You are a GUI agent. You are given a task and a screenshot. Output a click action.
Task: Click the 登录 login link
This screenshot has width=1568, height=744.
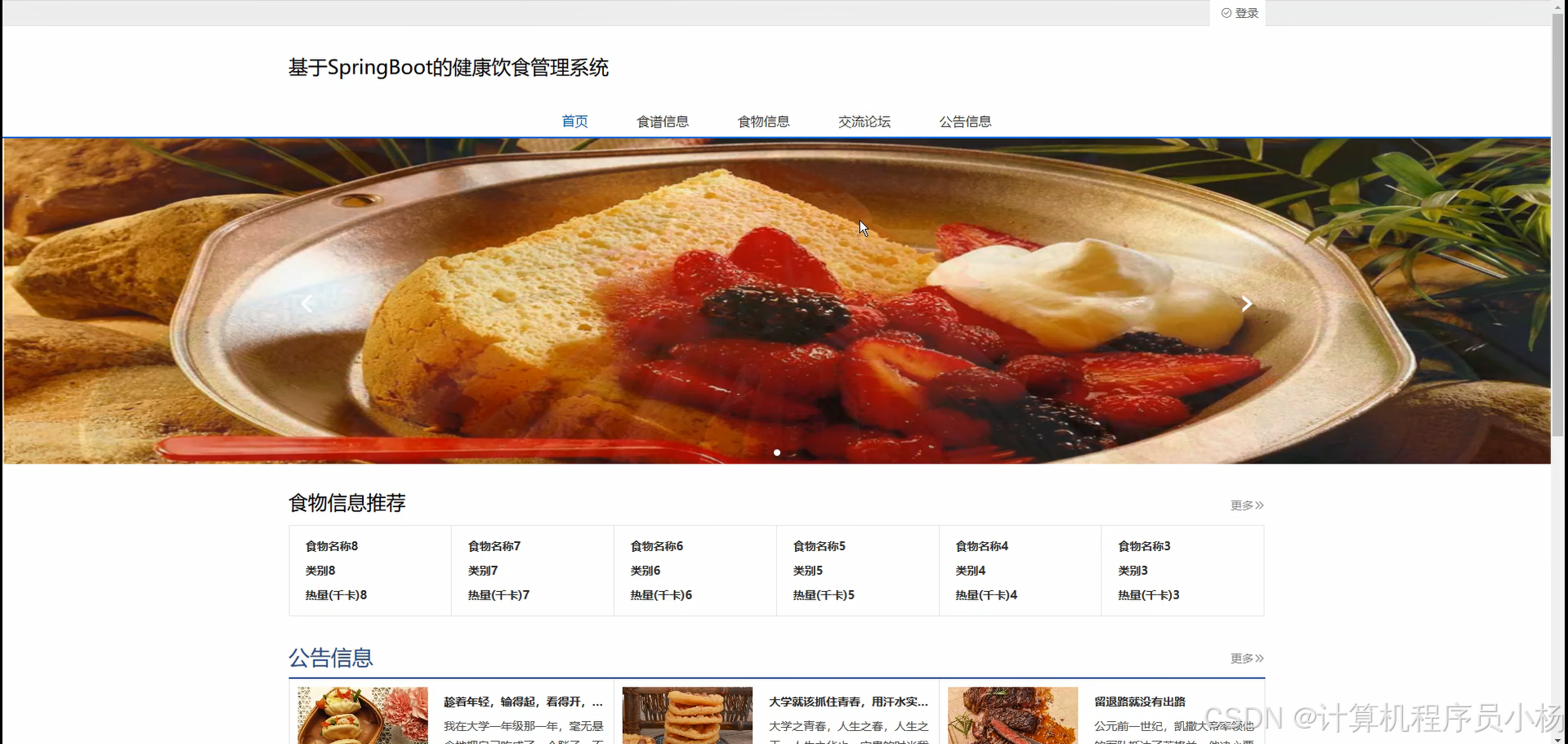pyautogui.click(x=1240, y=13)
